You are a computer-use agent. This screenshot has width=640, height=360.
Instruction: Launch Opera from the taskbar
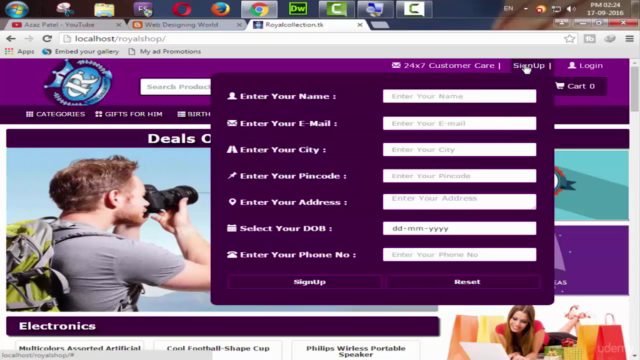point(182,9)
